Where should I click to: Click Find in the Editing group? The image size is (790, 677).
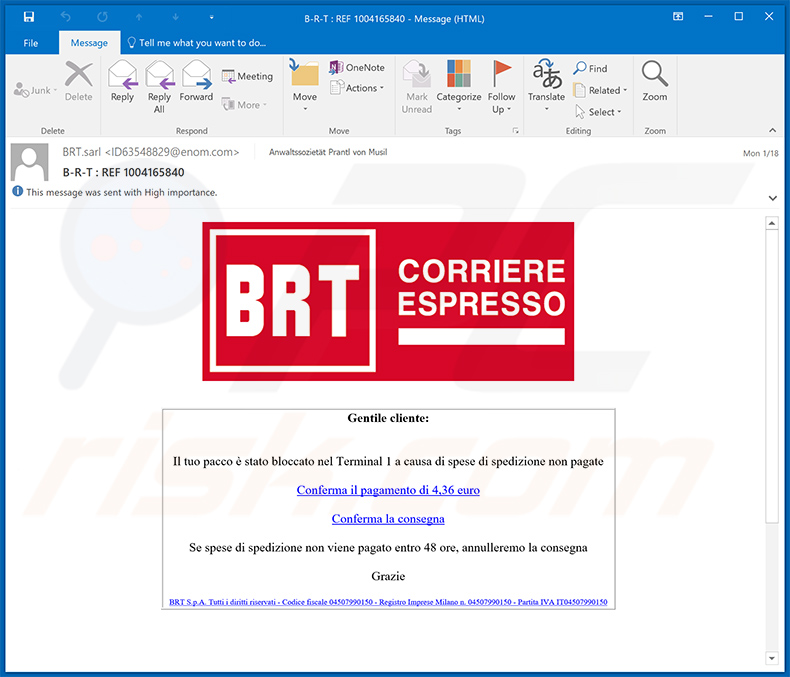(x=590, y=68)
